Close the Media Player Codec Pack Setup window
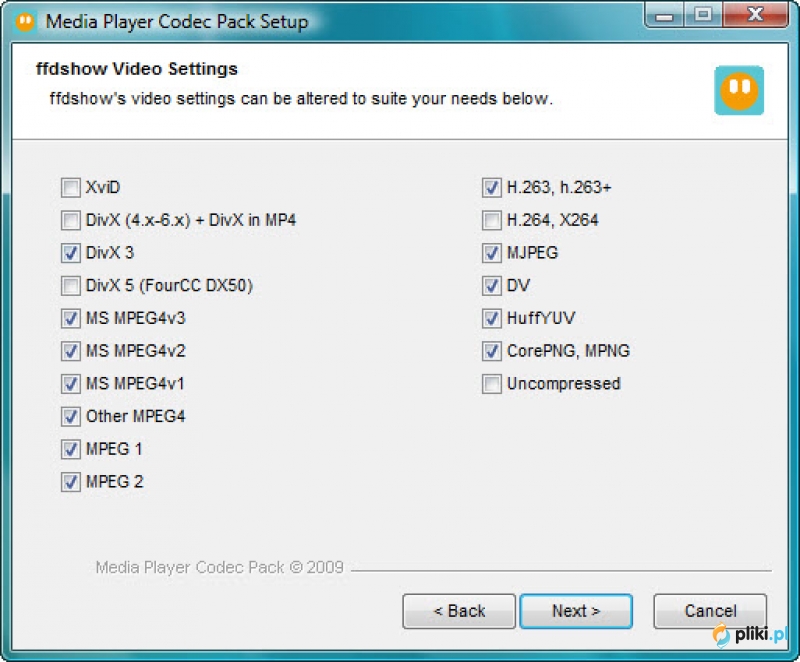This screenshot has height=662, width=800. click(755, 15)
